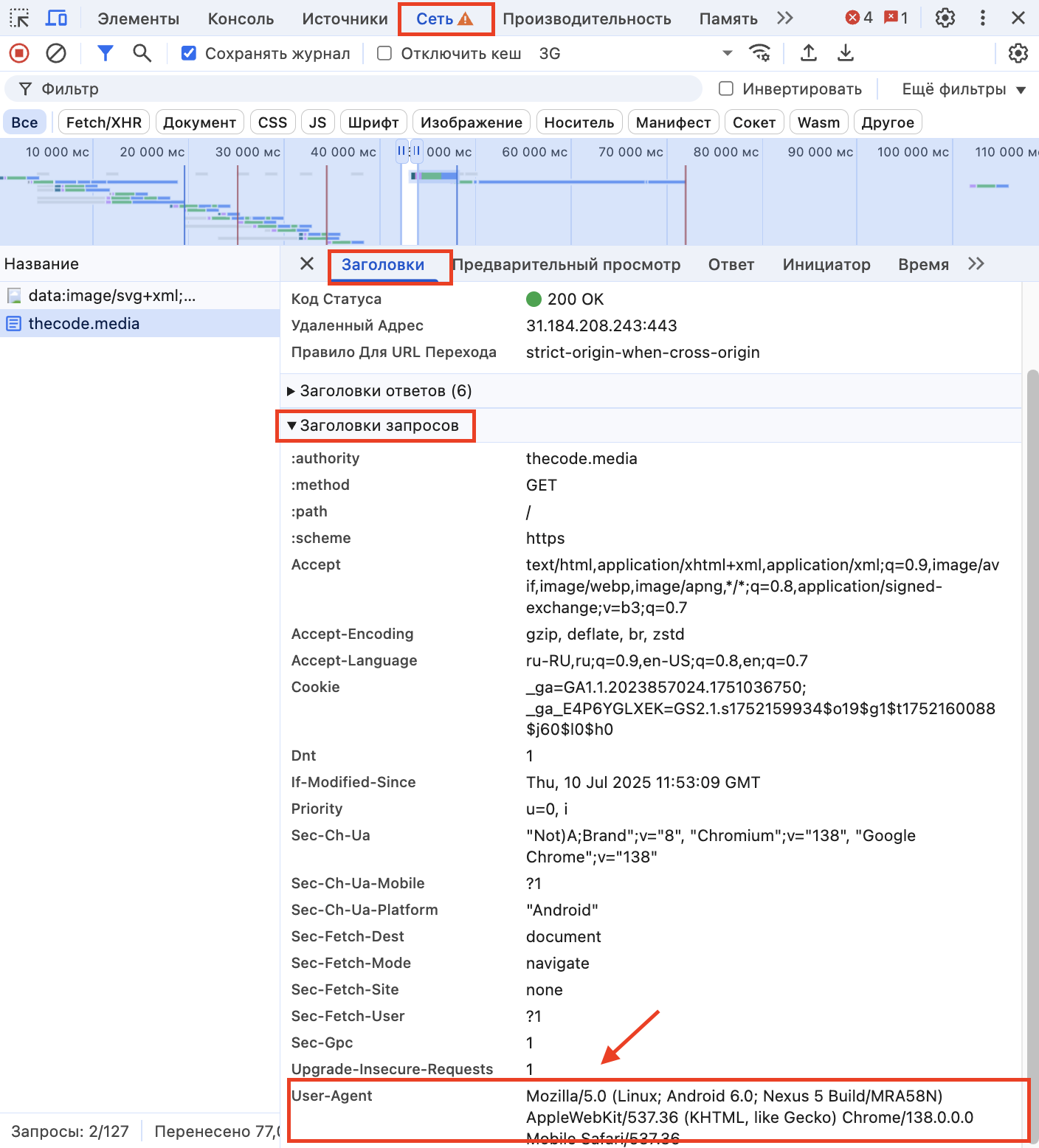Filter requests by Fetch/XHR
Image resolution: width=1039 pixels, height=1148 pixels.
(x=103, y=122)
